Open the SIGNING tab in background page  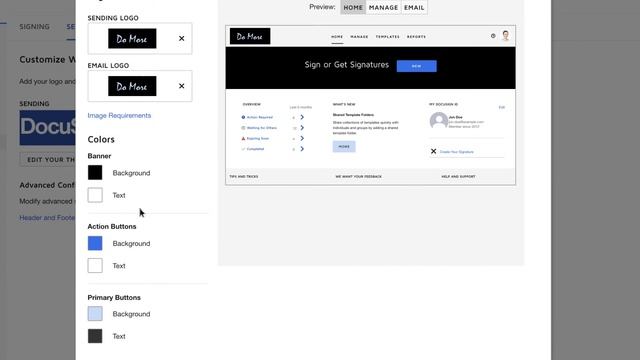(34, 27)
